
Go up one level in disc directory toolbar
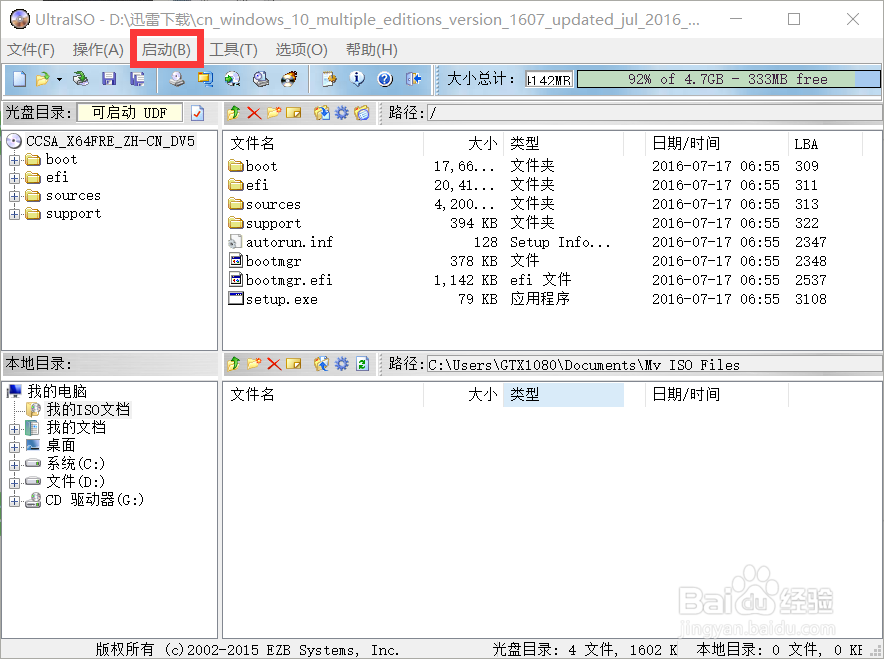(234, 113)
